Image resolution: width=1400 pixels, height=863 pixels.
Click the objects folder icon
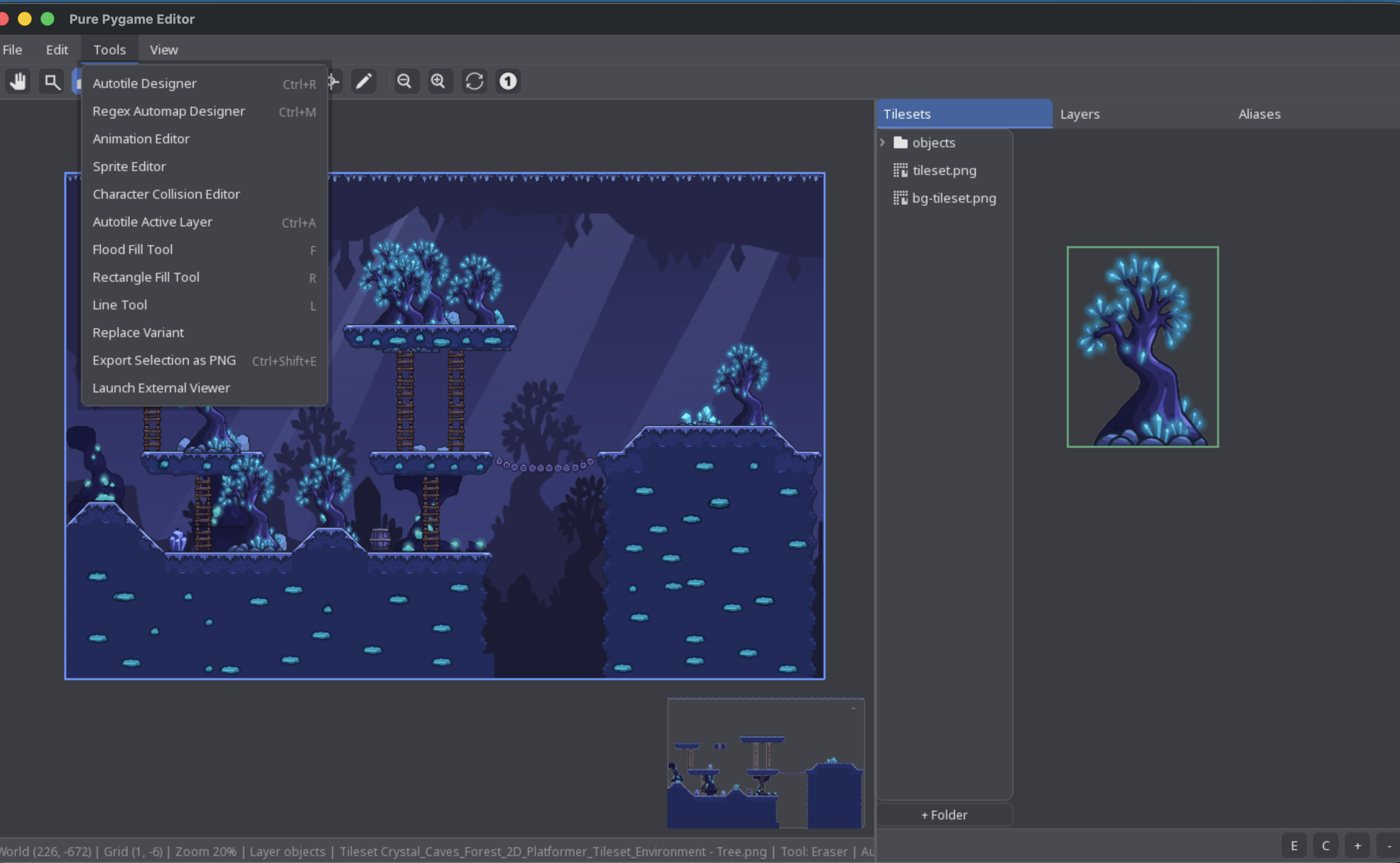(900, 143)
